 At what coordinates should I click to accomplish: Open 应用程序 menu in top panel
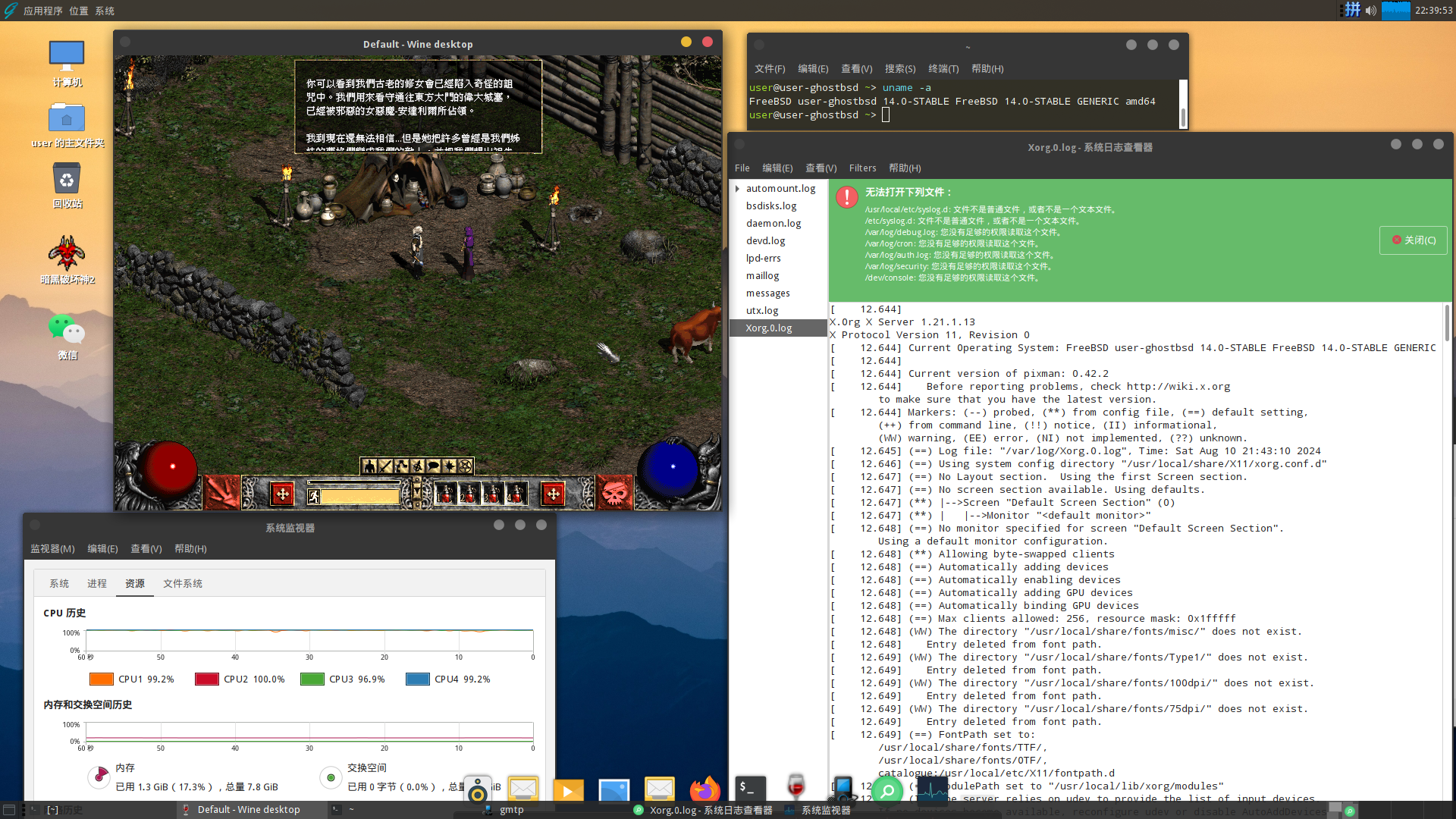click(42, 11)
